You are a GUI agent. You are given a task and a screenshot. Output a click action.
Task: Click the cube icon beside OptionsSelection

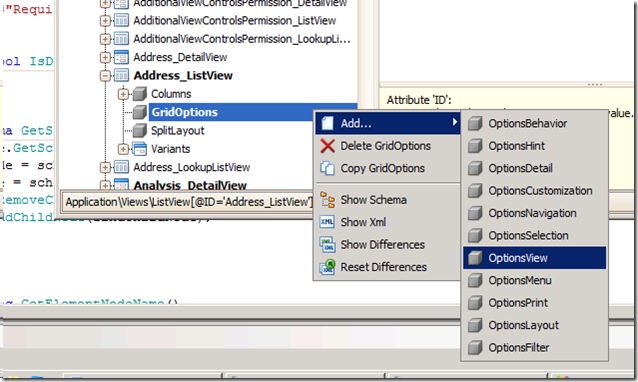(475, 236)
